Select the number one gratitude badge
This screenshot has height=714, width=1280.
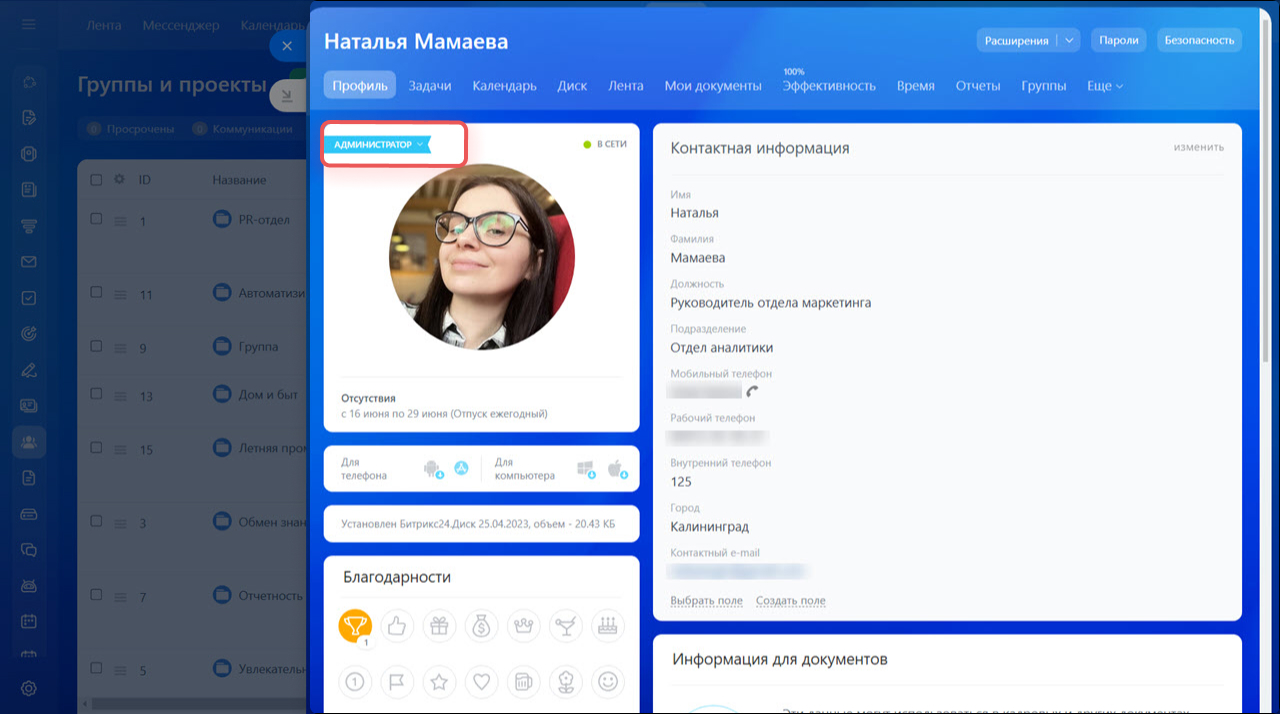tap(355, 681)
